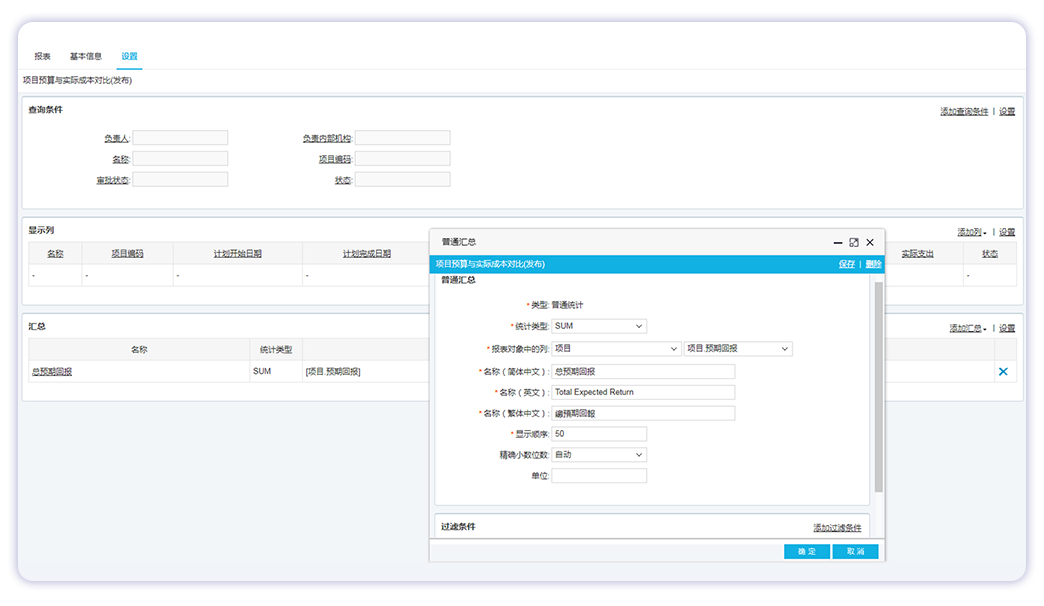Open the 统计类型 dropdown showing SUM

click(598, 326)
